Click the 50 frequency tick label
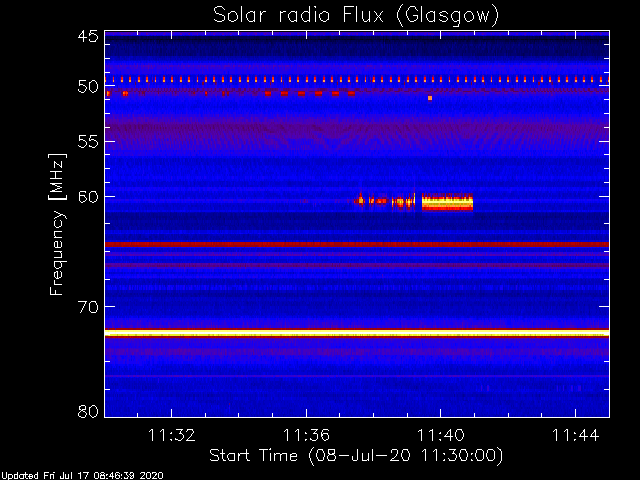 pos(88,87)
